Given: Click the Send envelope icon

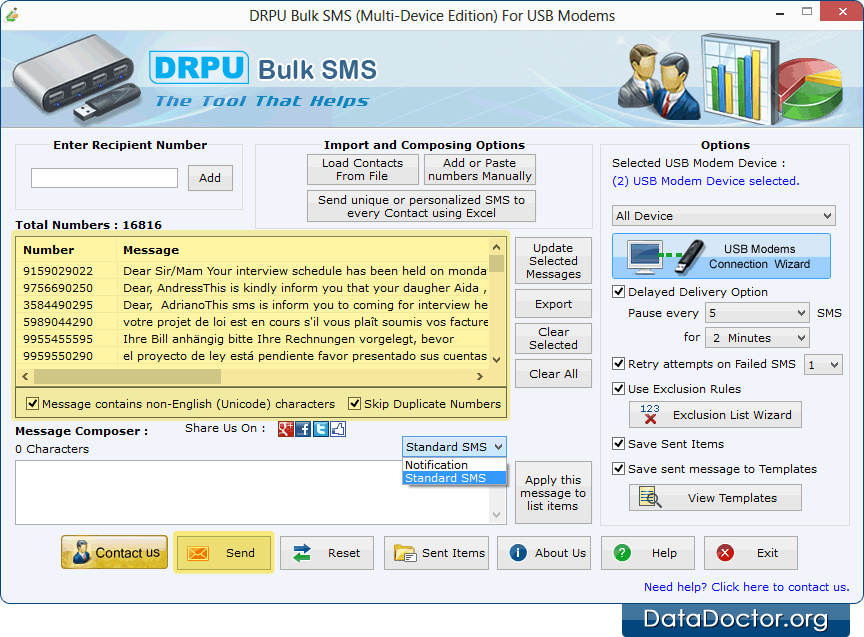Looking at the screenshot, I should coord(197,552).
